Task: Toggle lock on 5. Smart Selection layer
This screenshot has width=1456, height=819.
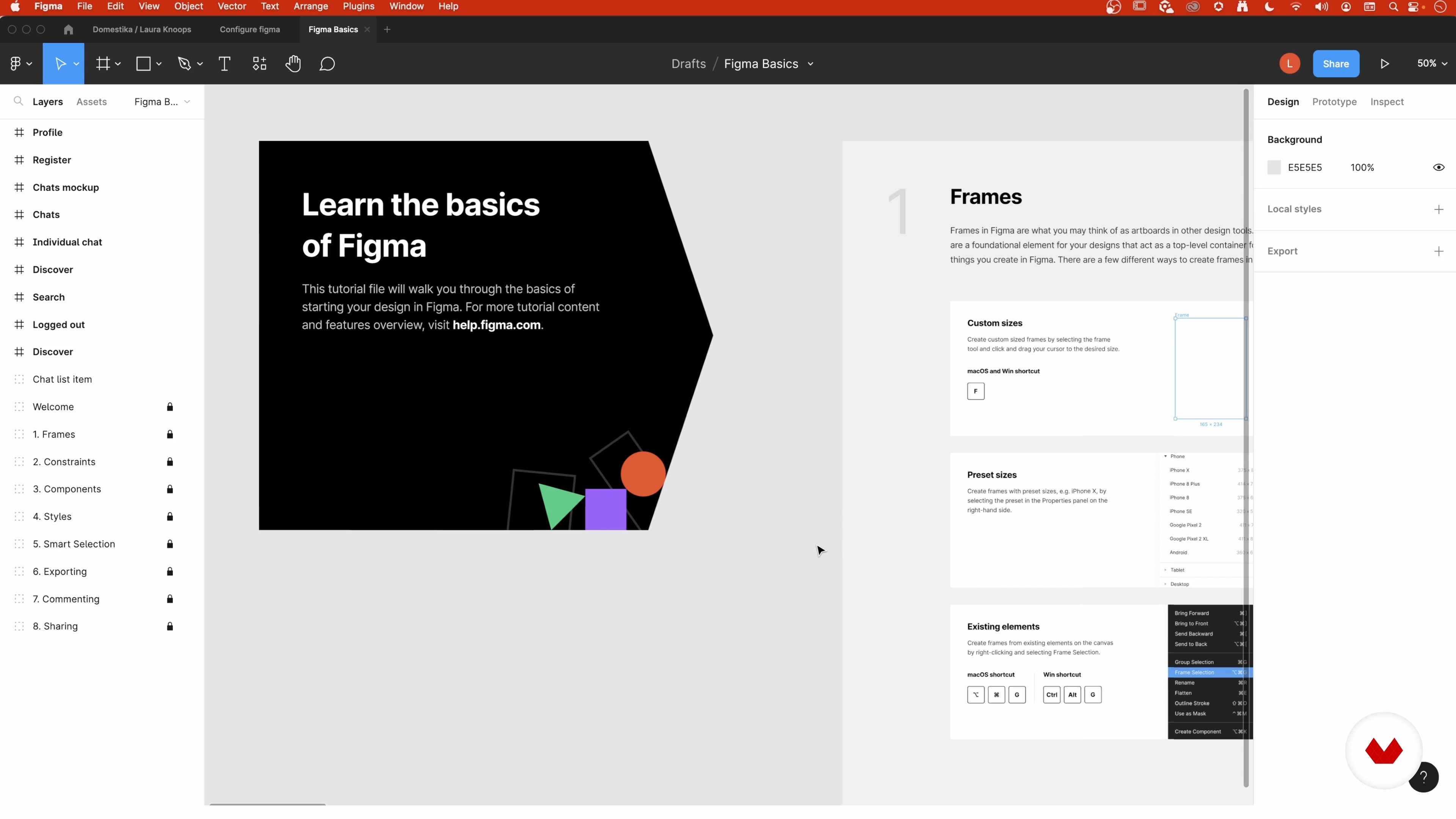Action: click(x=169, y=544)
